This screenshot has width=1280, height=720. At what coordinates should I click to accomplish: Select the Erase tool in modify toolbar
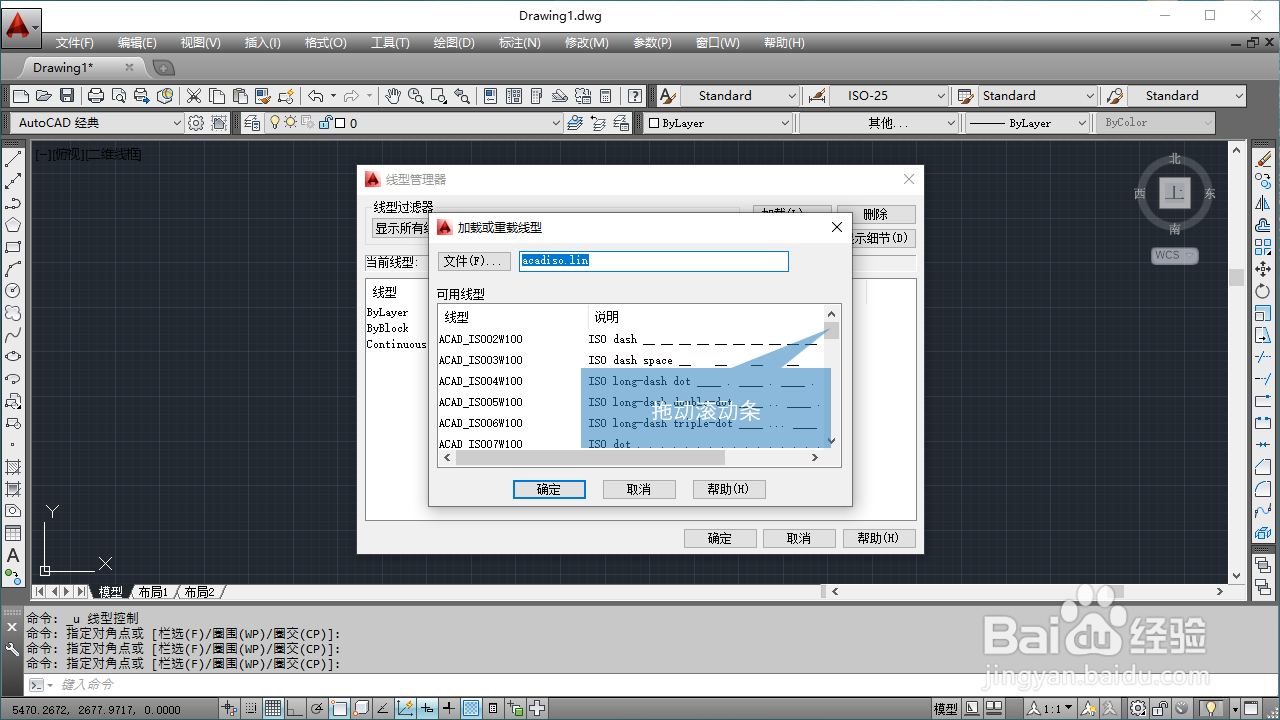(1264, 159)
